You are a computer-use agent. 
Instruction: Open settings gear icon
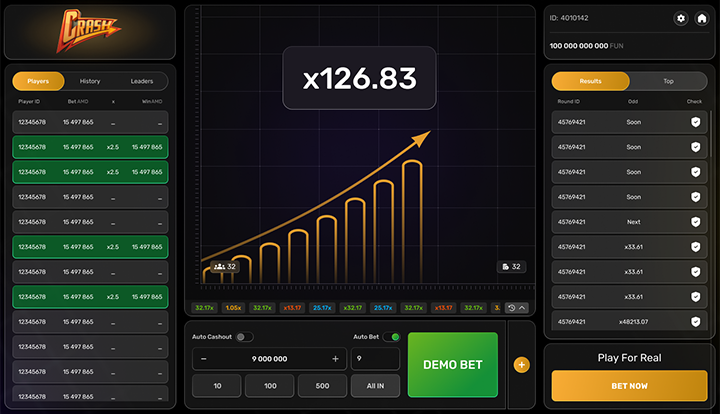click(681, 18)
